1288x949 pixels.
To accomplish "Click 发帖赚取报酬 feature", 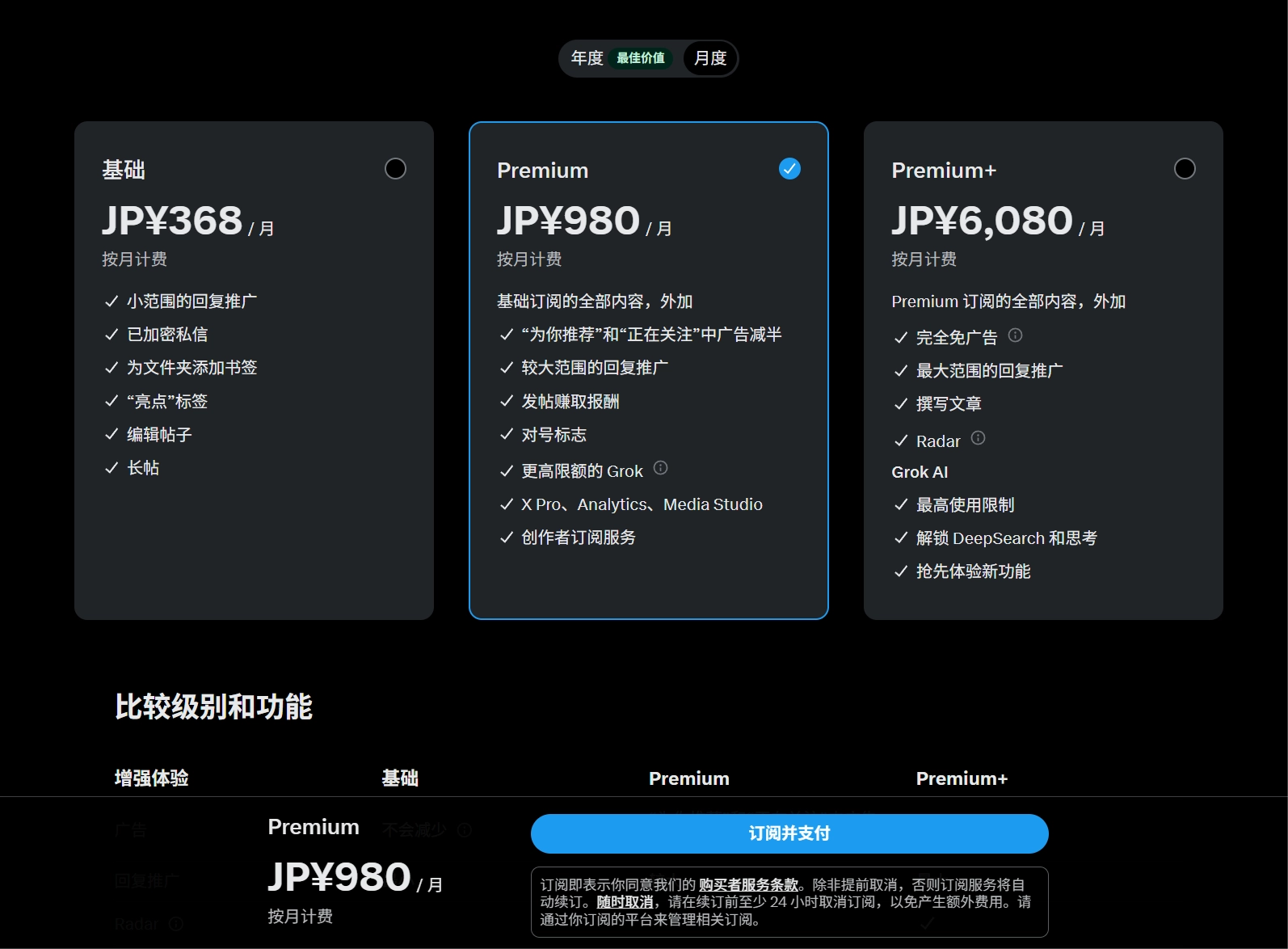I will pyautogui.click(x=570, y=402).
